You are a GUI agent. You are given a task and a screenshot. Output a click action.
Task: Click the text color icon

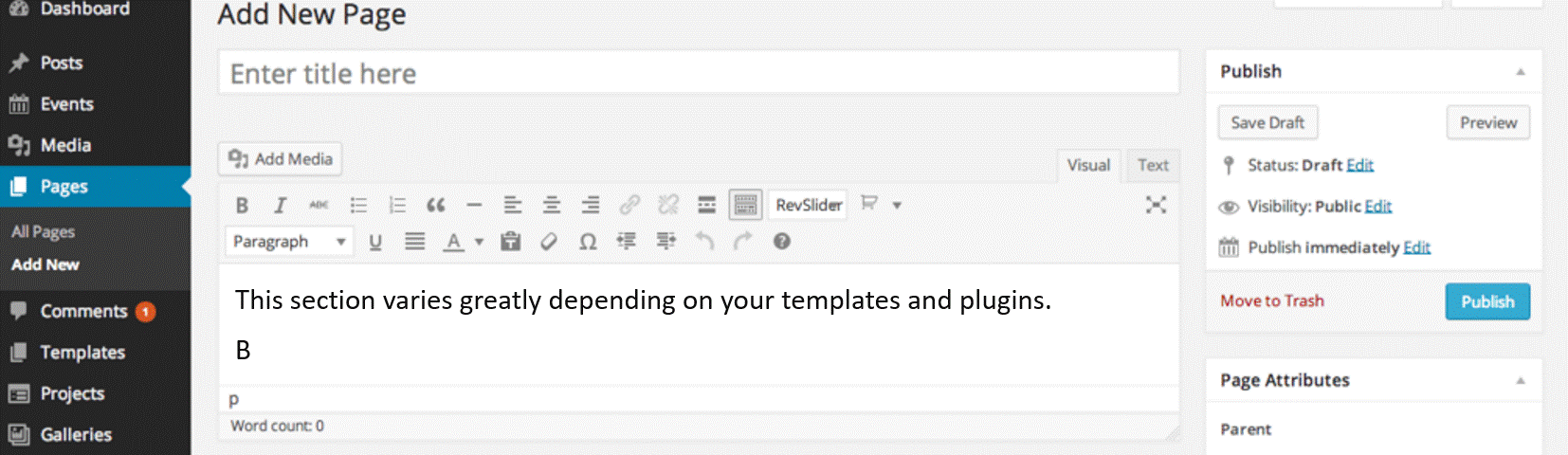coord(454,242)
